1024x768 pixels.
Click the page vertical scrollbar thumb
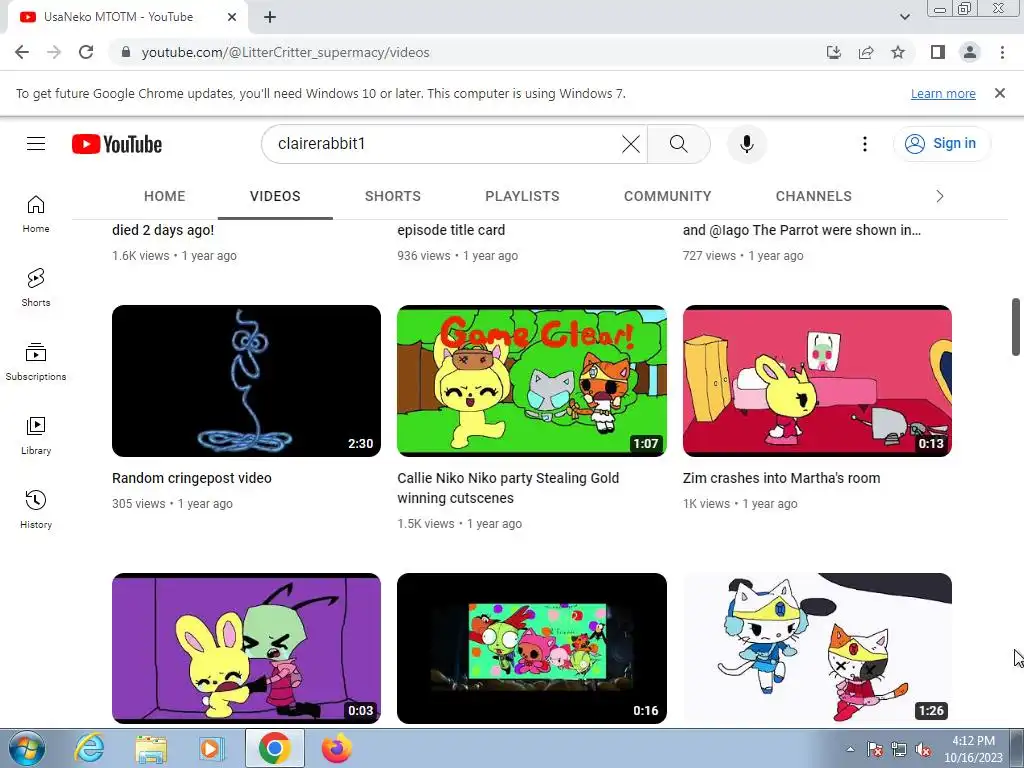pyautogui.click(x=1016, y=327)
